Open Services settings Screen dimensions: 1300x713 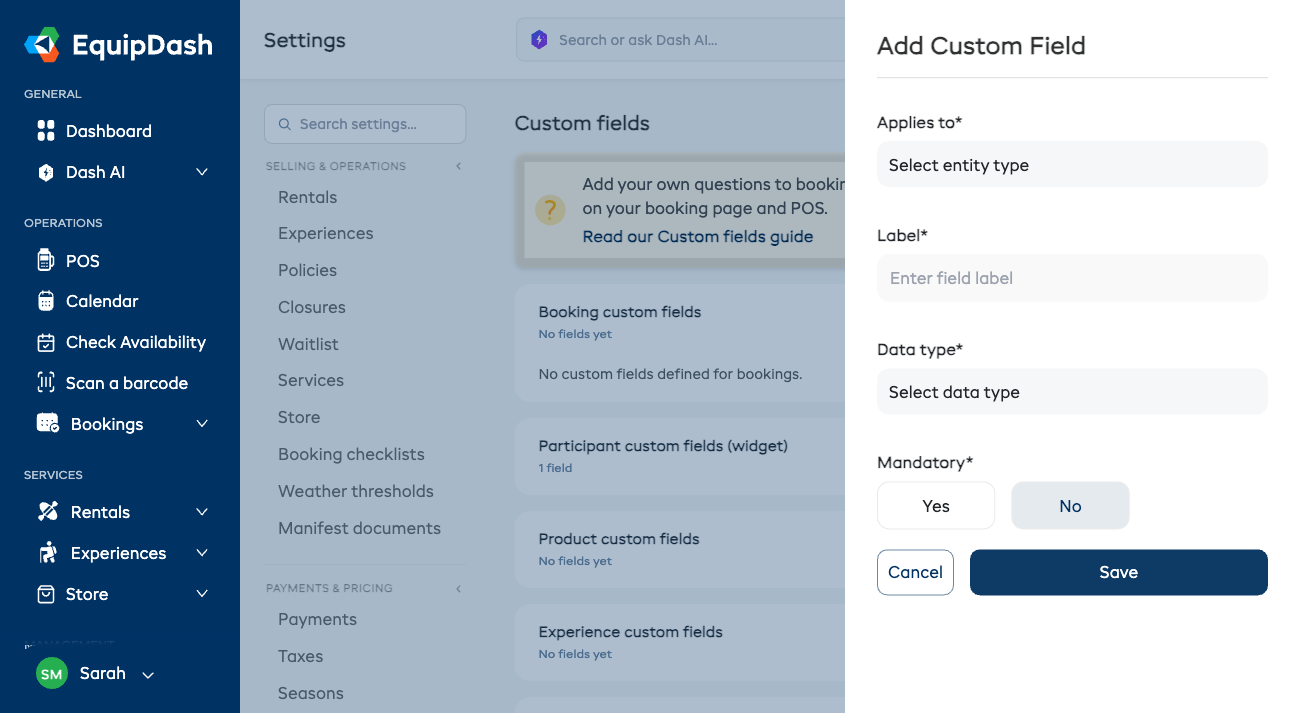click(311, 380)
